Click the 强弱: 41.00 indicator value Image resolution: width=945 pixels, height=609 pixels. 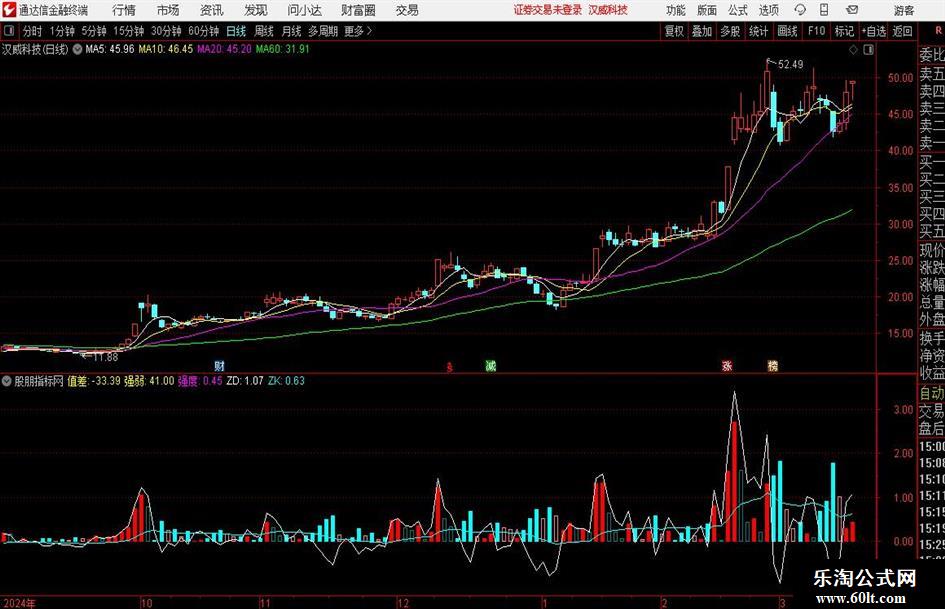[x=149, y=381]
